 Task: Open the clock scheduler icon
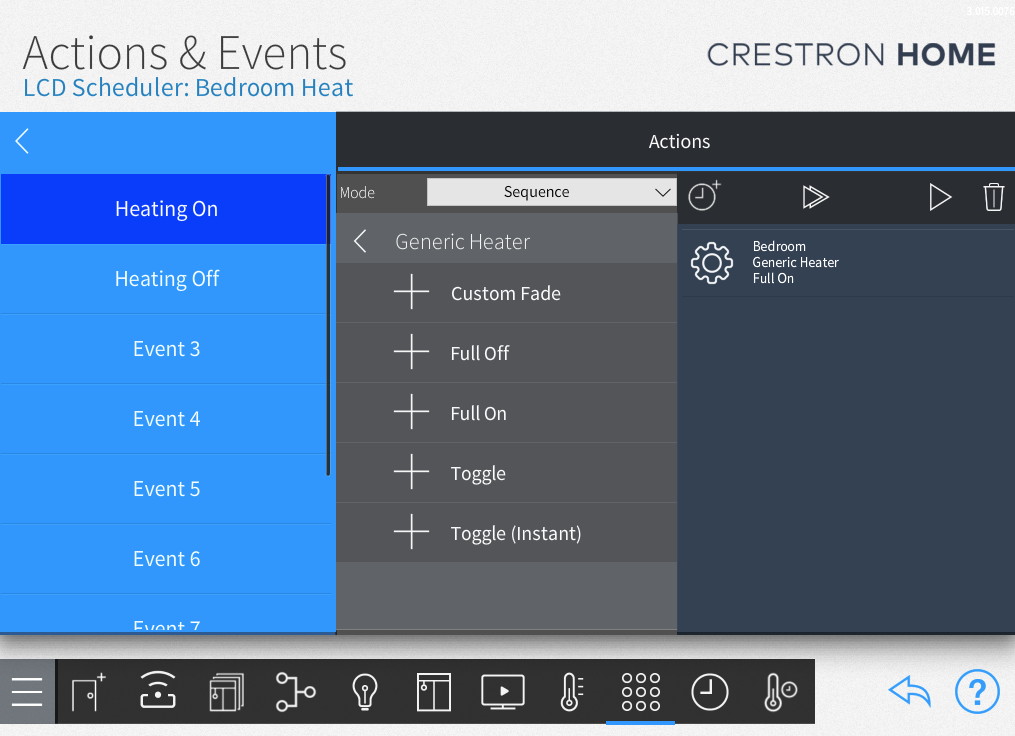tap(709, 691)
